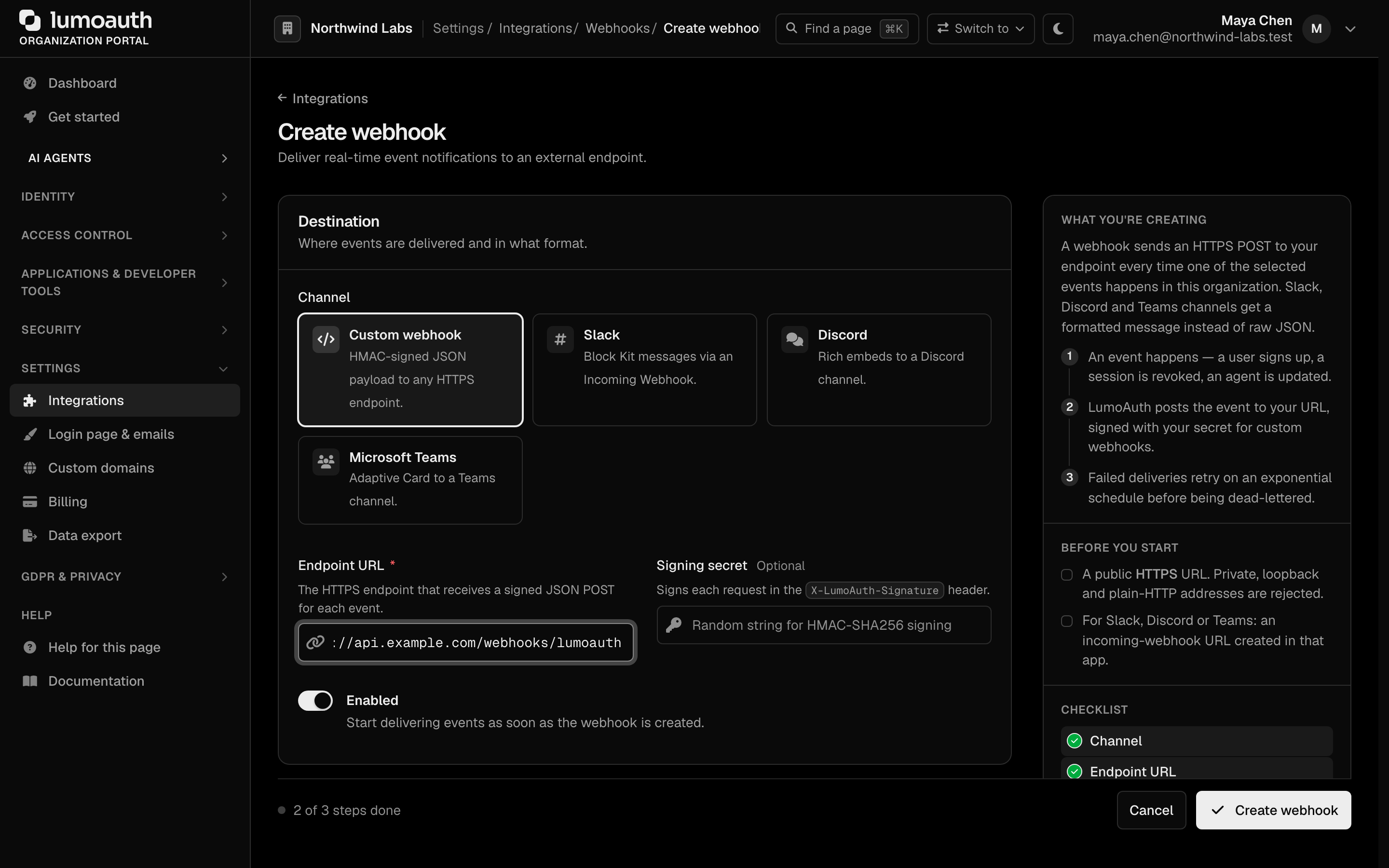Click the Slack hash icon
This screenshot has width=1389, height=868.
tap(560, 339)
